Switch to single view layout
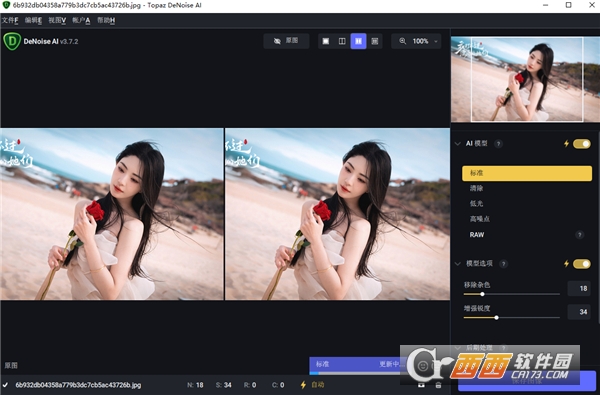Image resolution: width=600 pixels, height=395 pixels. [326, 41]
